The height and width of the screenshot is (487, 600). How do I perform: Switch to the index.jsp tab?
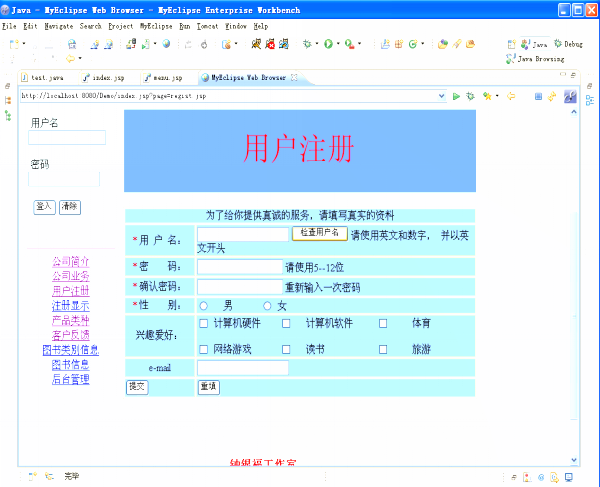(104, 78)
